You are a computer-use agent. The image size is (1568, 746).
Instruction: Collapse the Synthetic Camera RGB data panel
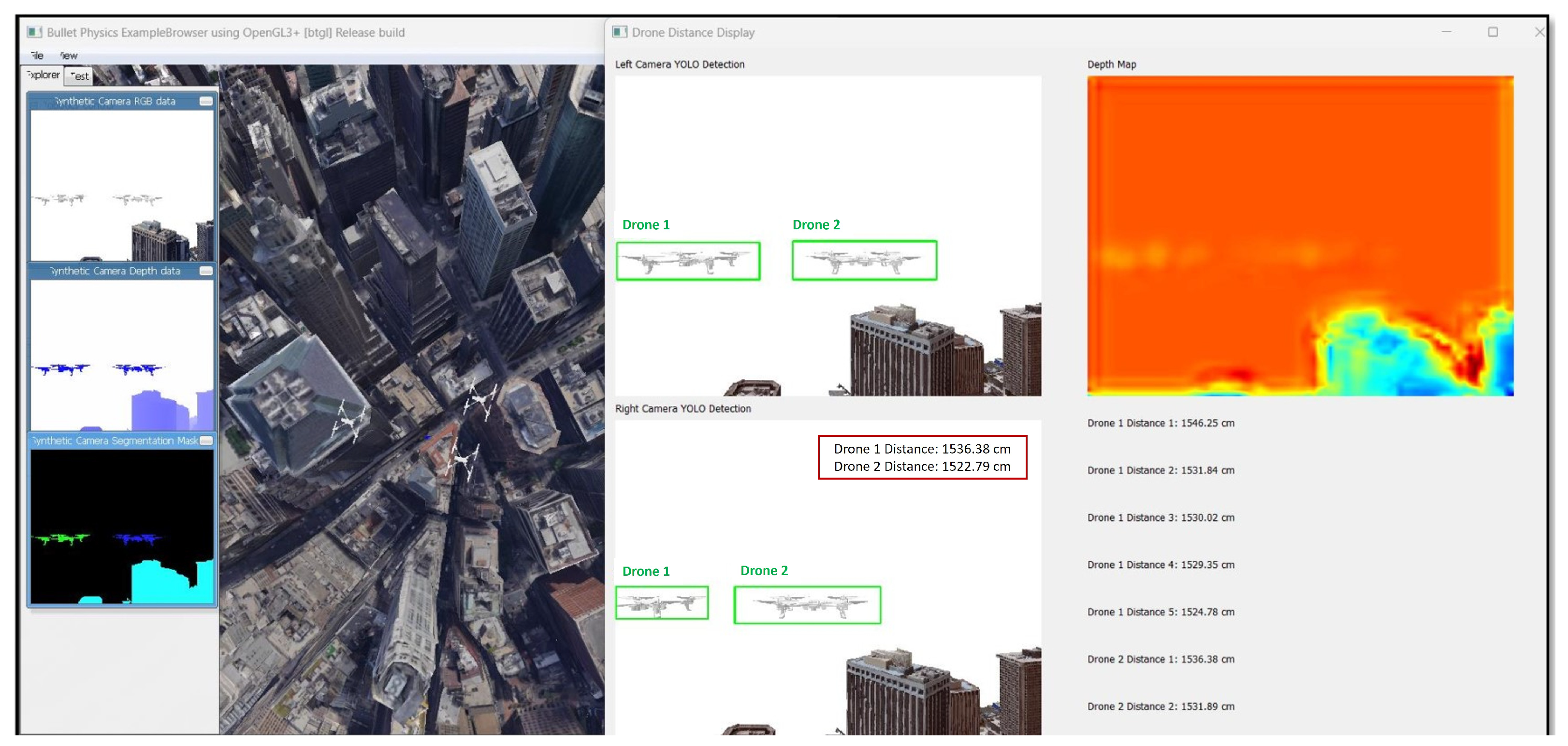click(x=206, y=101)
